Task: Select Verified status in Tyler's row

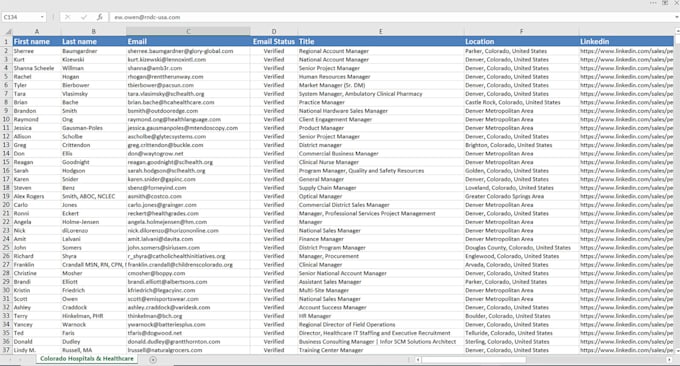Action: (x=274, y=85)
